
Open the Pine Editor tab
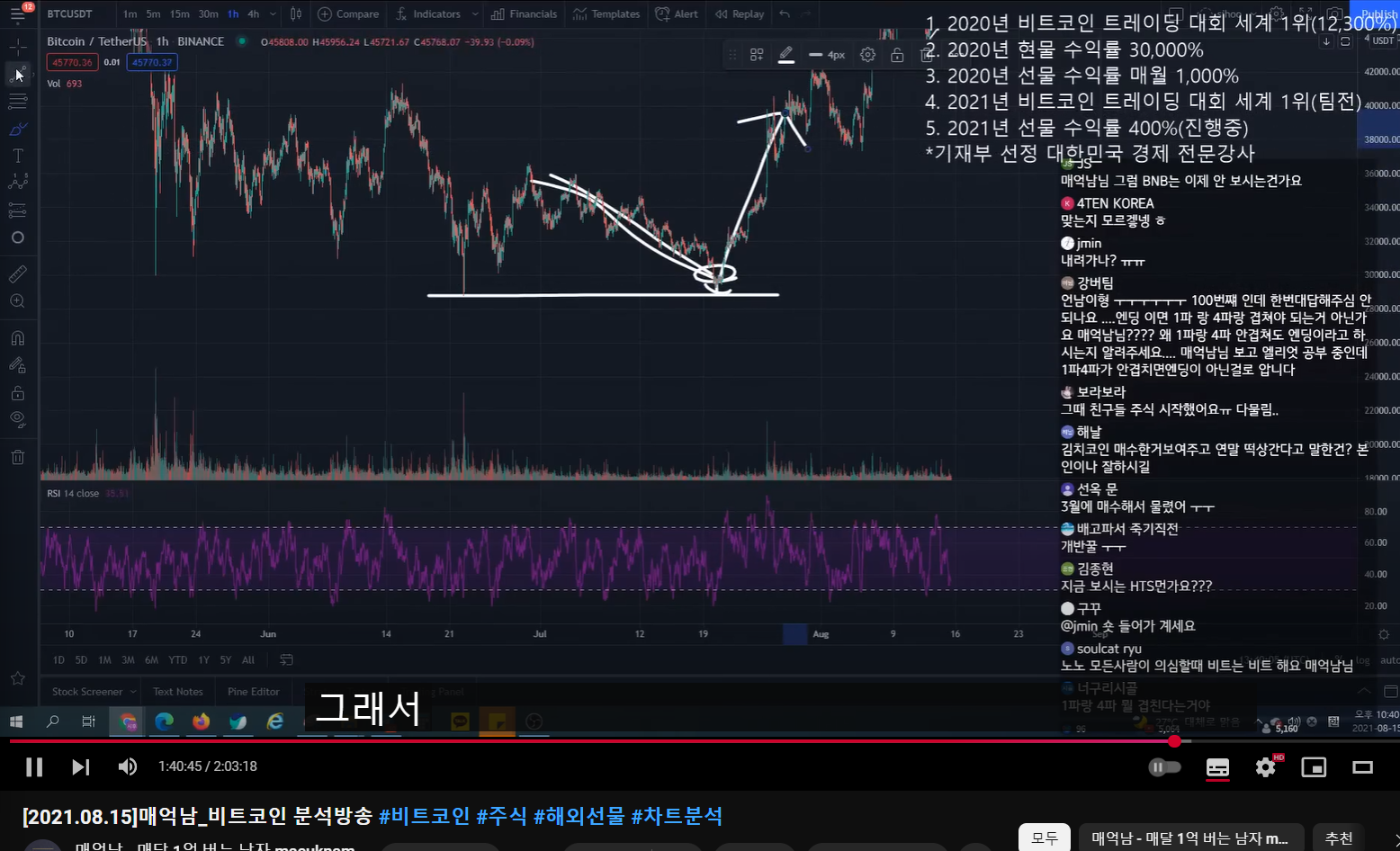[254, 692]
